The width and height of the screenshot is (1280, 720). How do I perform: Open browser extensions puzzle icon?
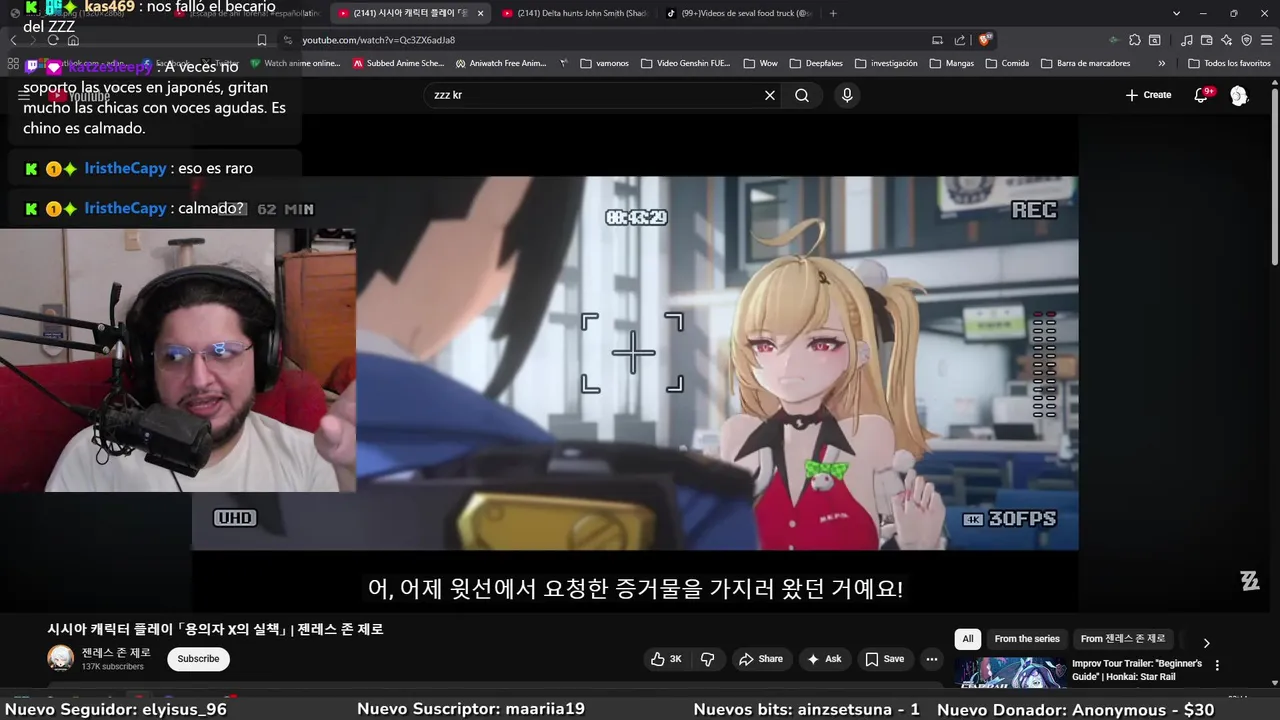click(x=1135, y=40)
